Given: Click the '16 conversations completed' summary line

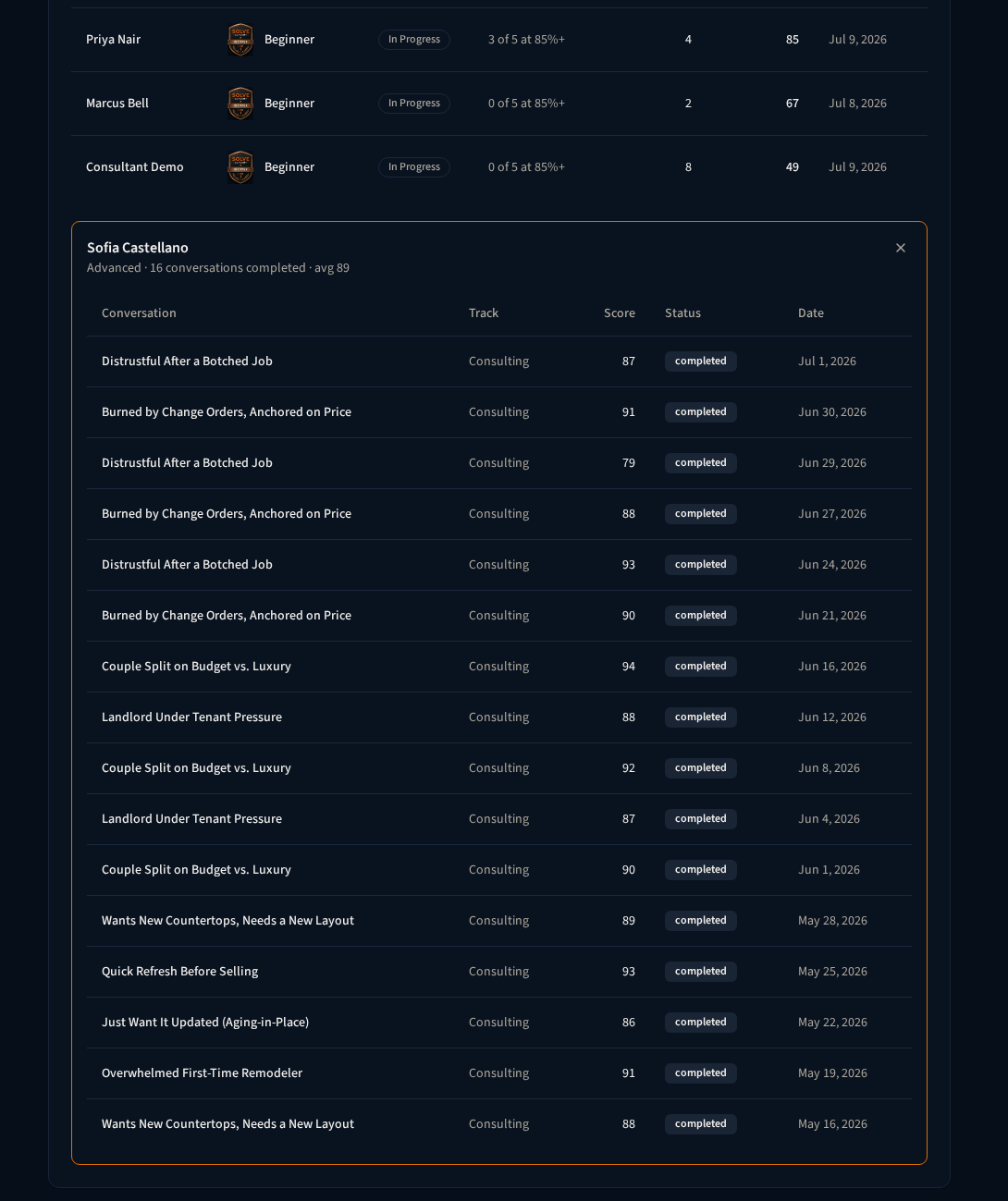Looking at the screenshot, I should point(218,268).
